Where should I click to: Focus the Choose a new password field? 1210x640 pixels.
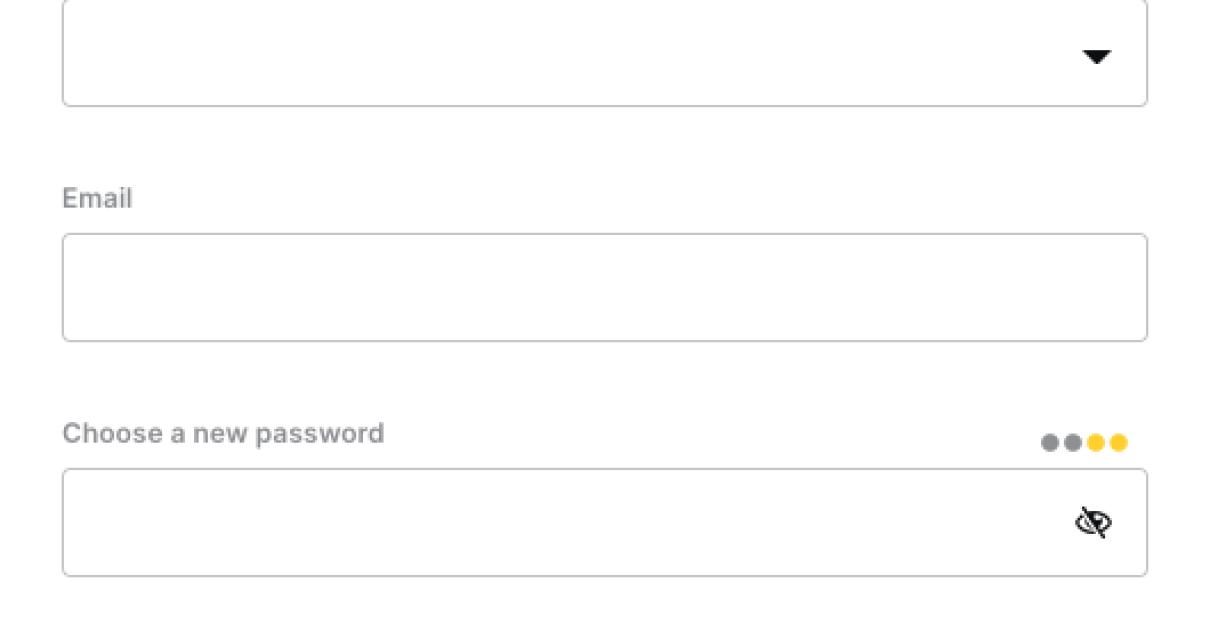pyautogui.click(x=560, y=522)
